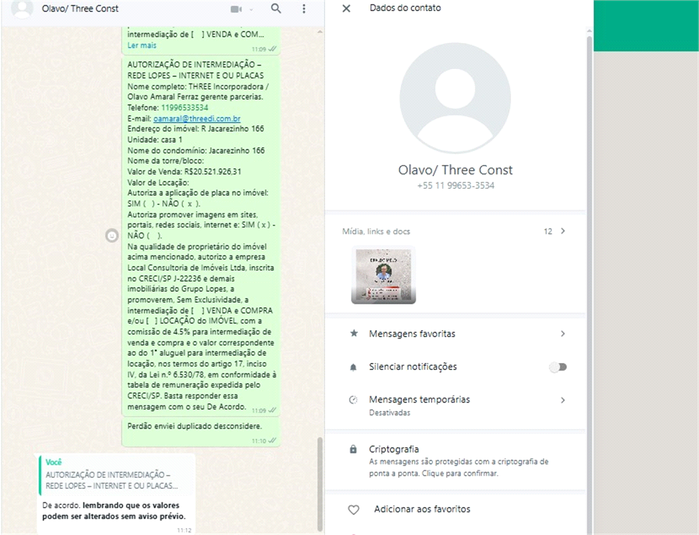Viewport: 699px width, 535px height.
Task: Click the Olavo/ Three Const chat title
Action: 80,8
